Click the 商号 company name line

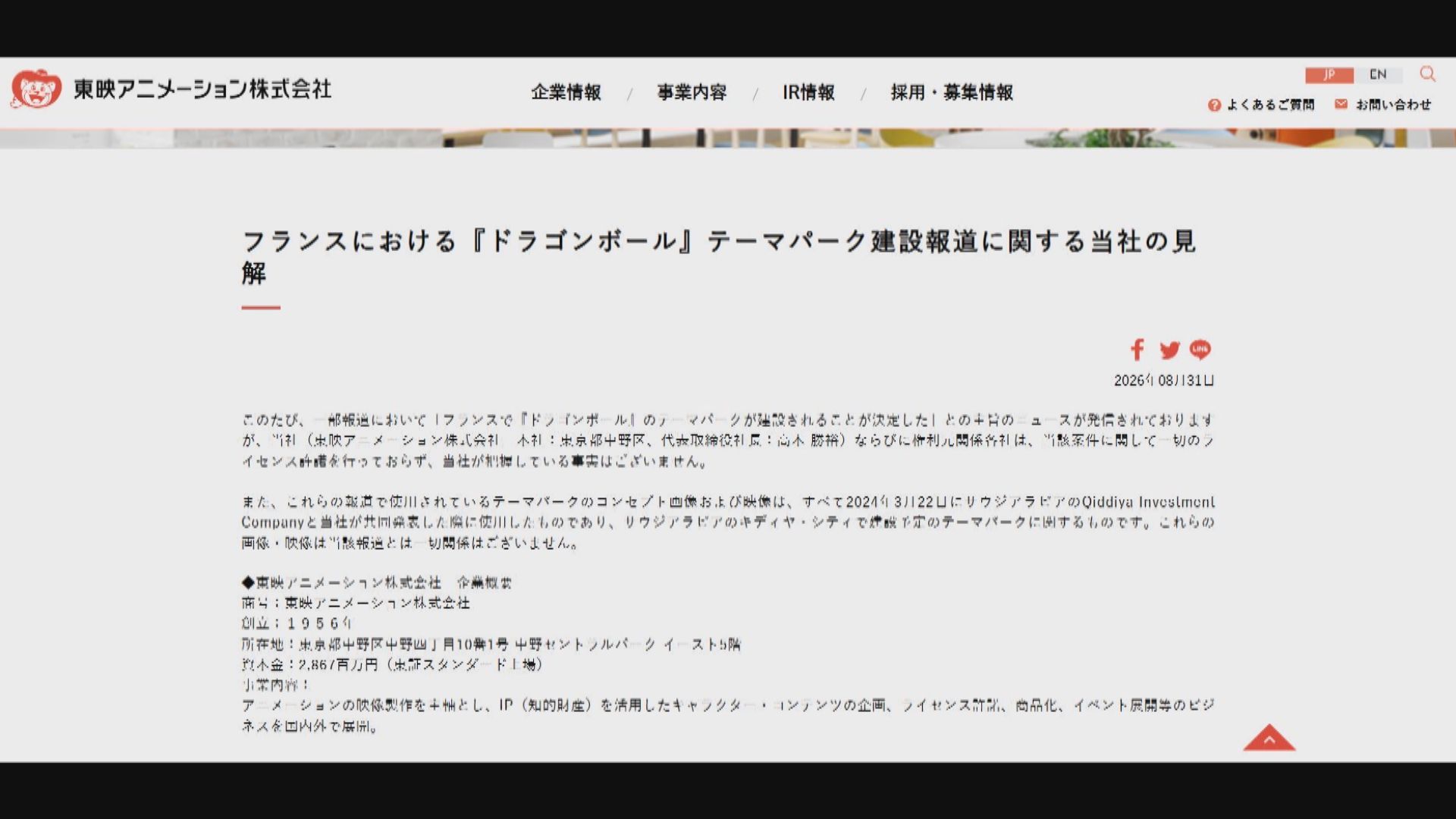point(356,603)
